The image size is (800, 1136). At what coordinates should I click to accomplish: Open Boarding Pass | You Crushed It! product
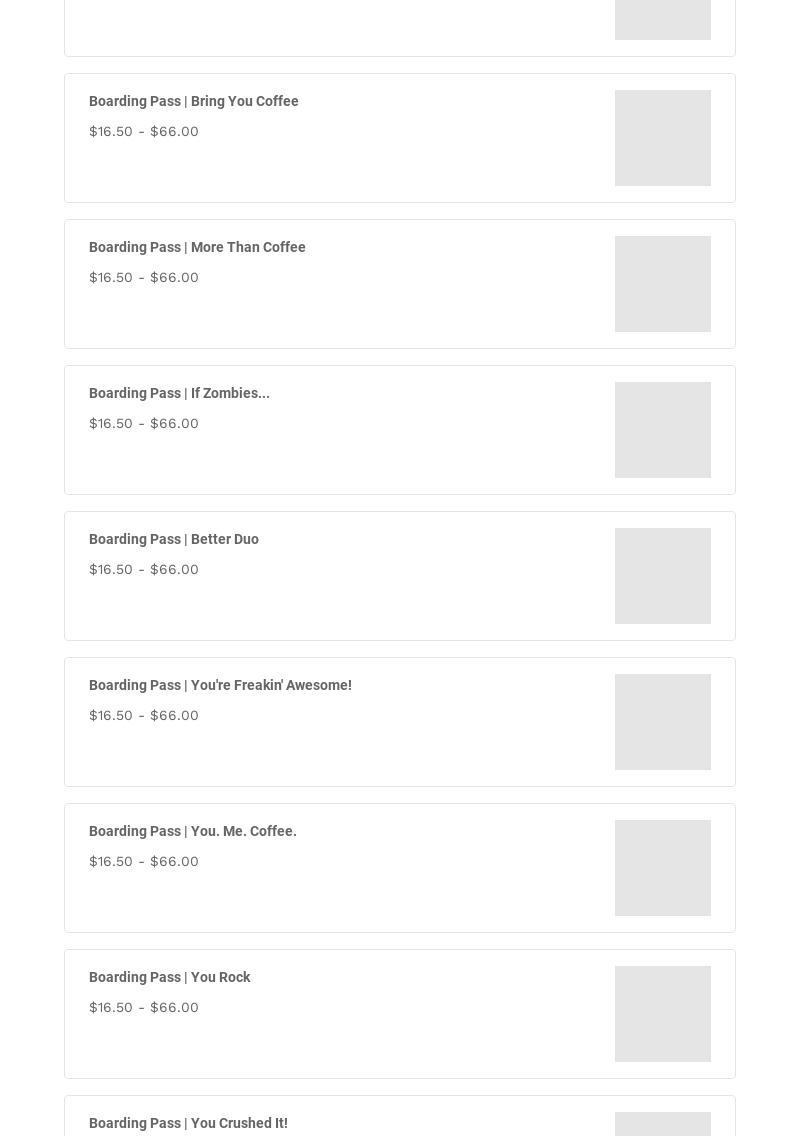188,1123
